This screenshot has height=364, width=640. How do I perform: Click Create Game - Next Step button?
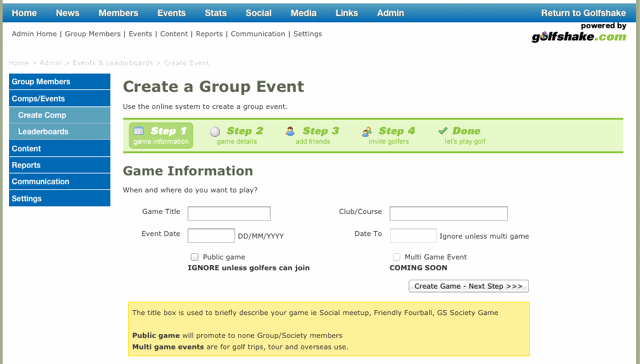469,286
